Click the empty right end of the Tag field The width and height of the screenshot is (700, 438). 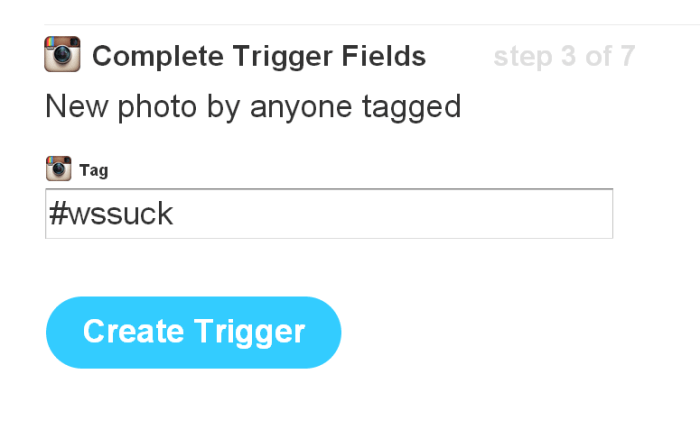(560, 214)
